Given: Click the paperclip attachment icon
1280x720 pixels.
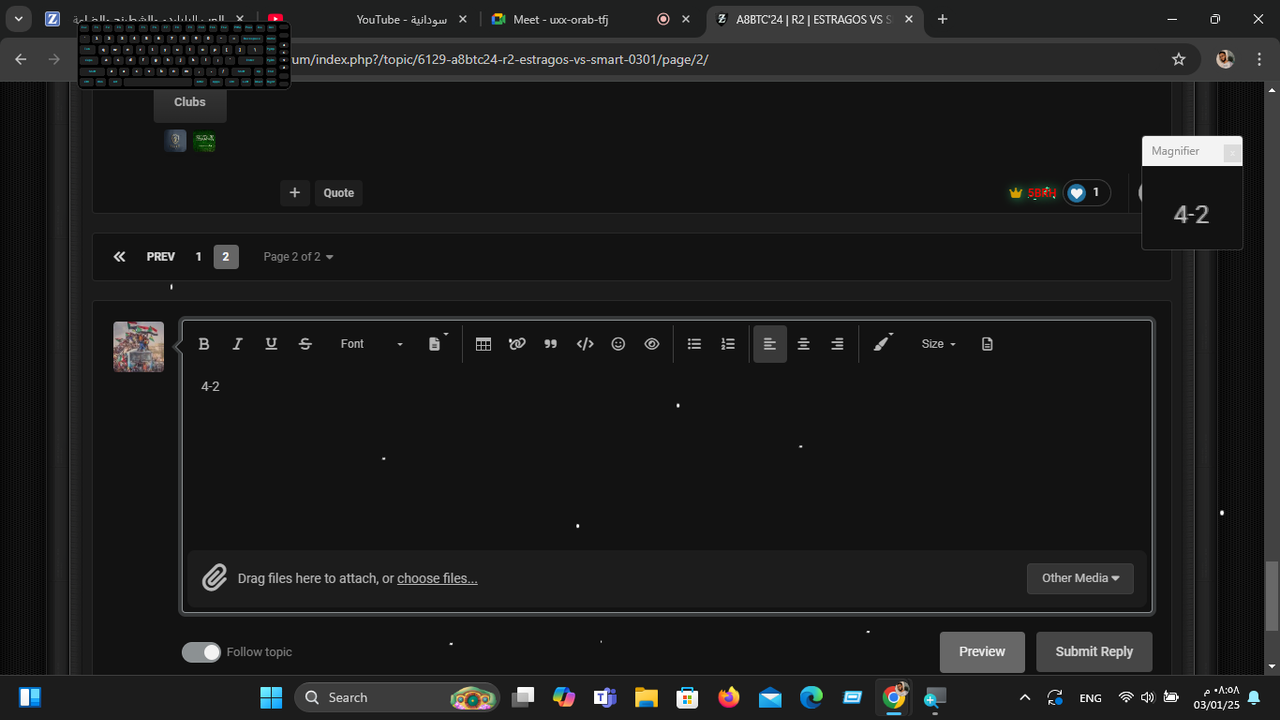Looking at the screenshot, I should click(214, 578).
